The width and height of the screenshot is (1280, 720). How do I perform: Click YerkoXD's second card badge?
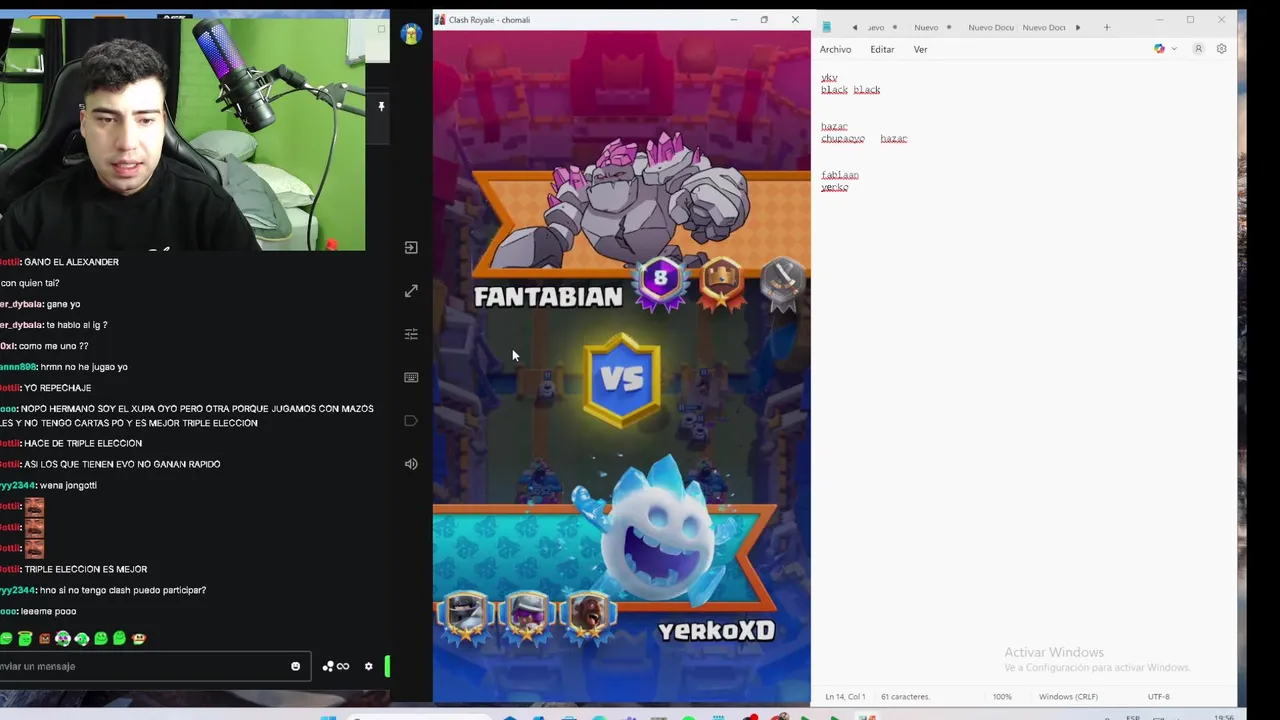[x=527, y=617]
